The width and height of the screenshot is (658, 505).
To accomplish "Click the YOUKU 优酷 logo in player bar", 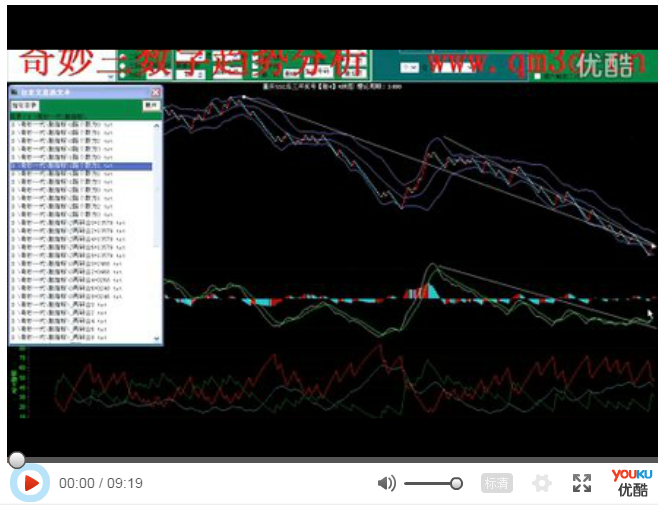I will (x=632, y=482).
